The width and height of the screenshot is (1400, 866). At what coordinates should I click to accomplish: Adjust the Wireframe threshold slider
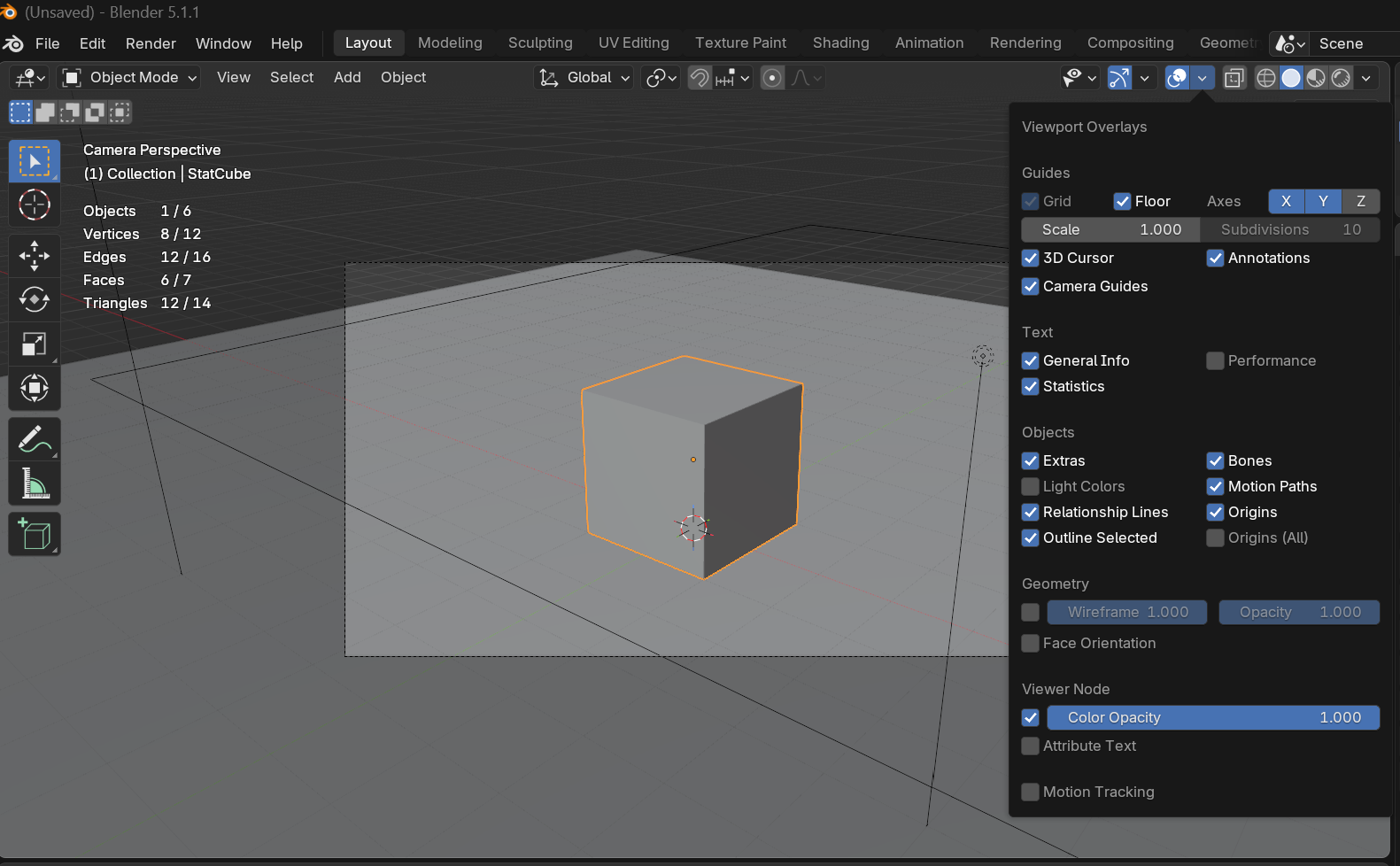click(x=1127, y=612)
